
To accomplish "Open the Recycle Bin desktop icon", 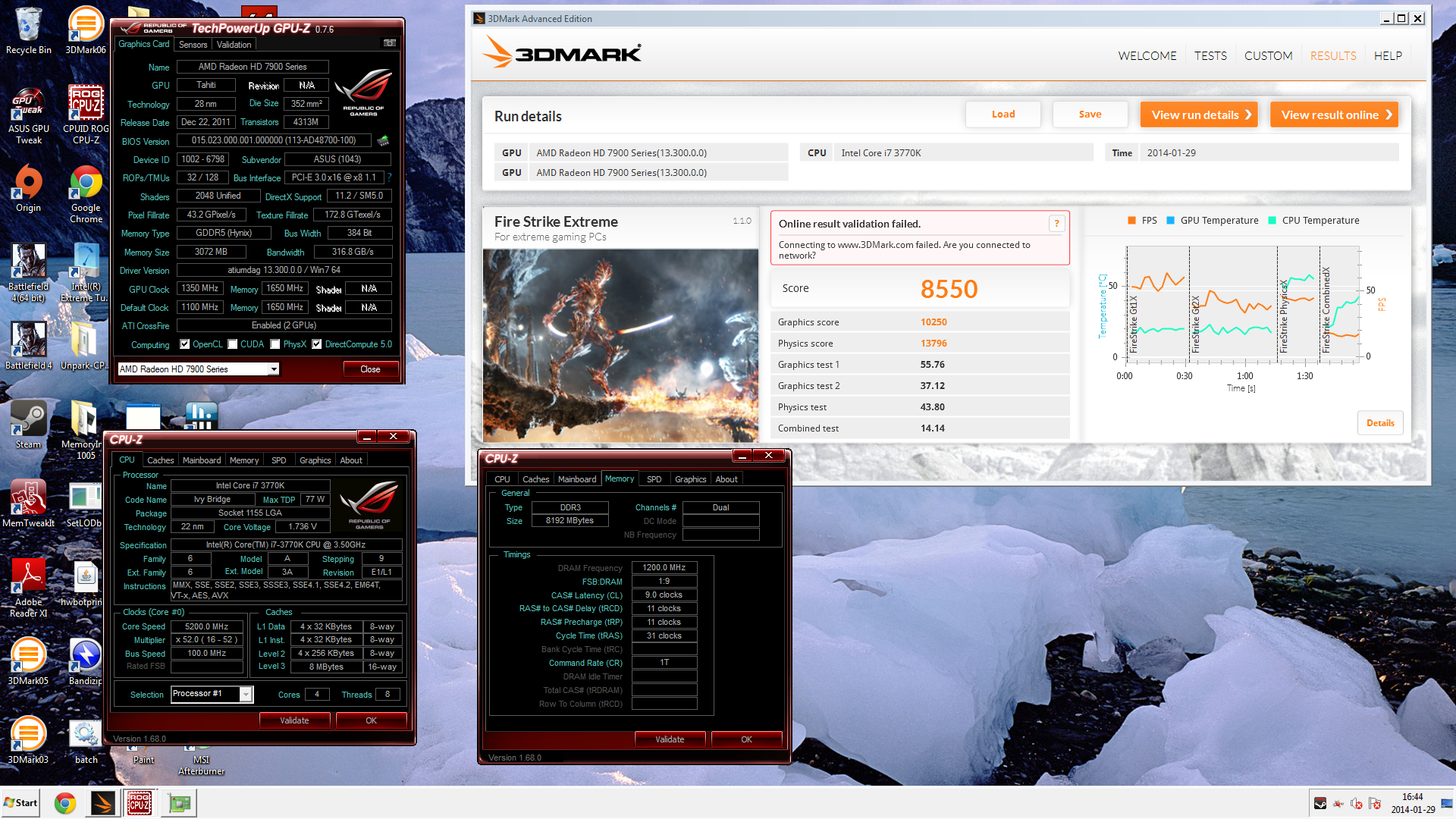I will [x=29, y=31].
